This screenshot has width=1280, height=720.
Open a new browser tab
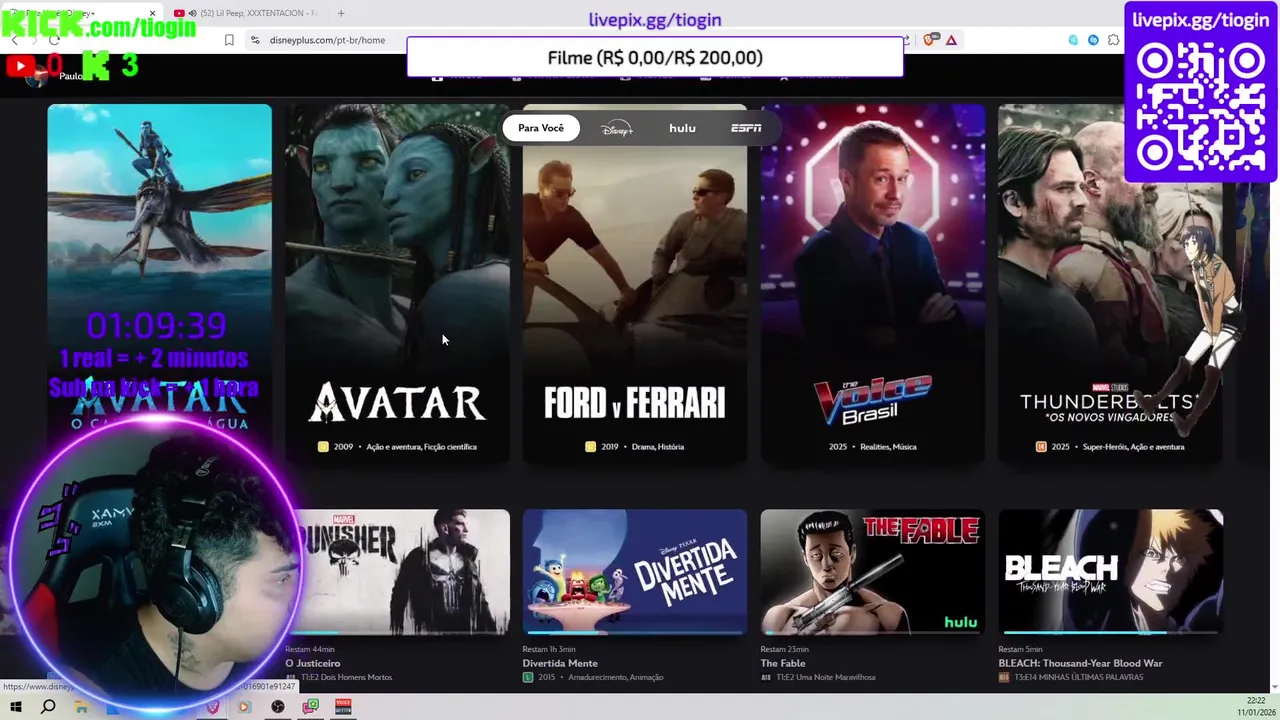coord(341,13)
